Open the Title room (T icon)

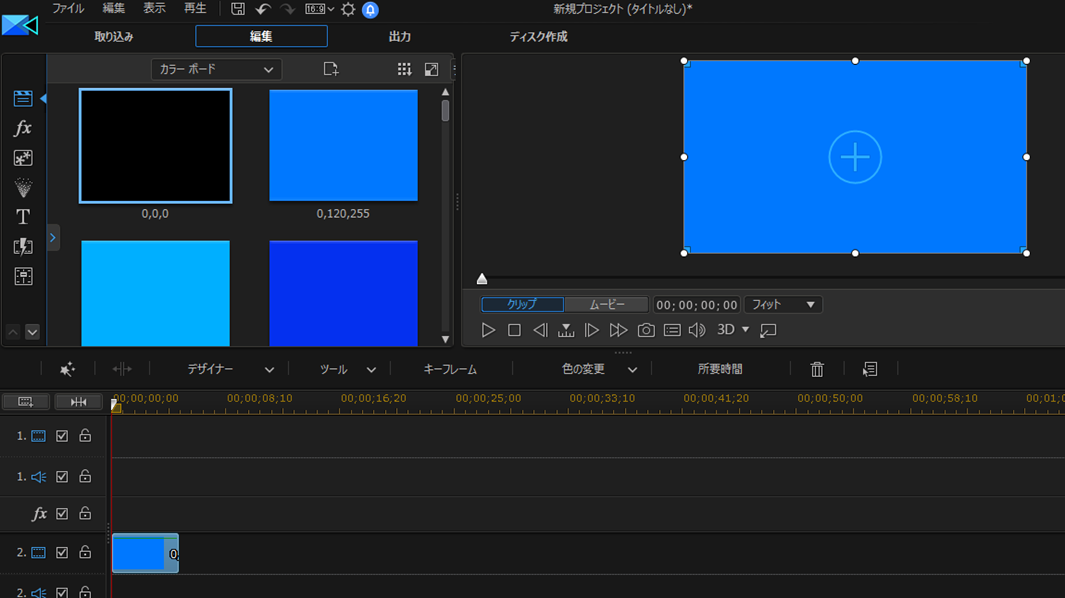click(x=23, y=217)
